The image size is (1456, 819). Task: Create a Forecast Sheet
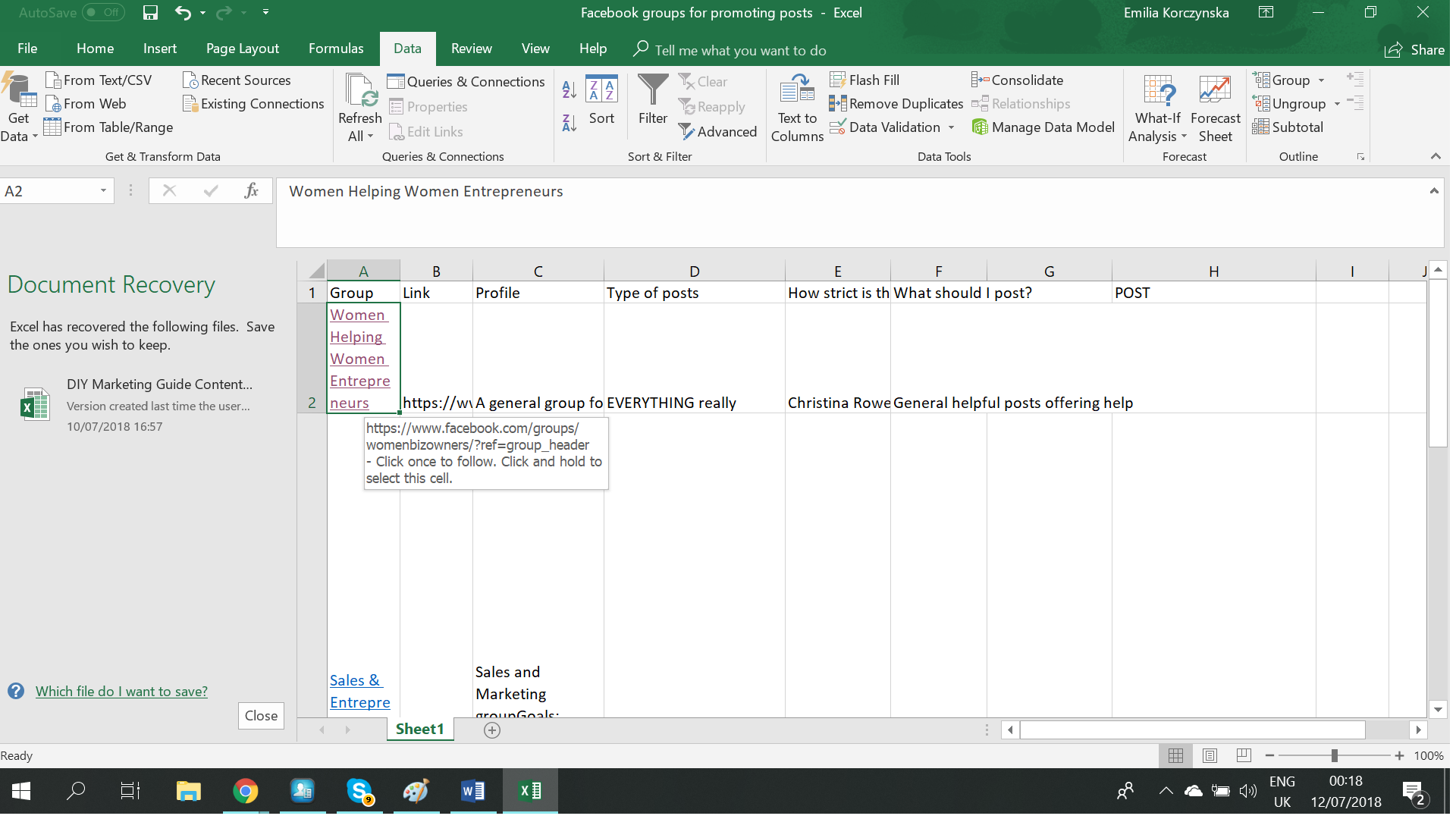click(x=1215, y=108)
